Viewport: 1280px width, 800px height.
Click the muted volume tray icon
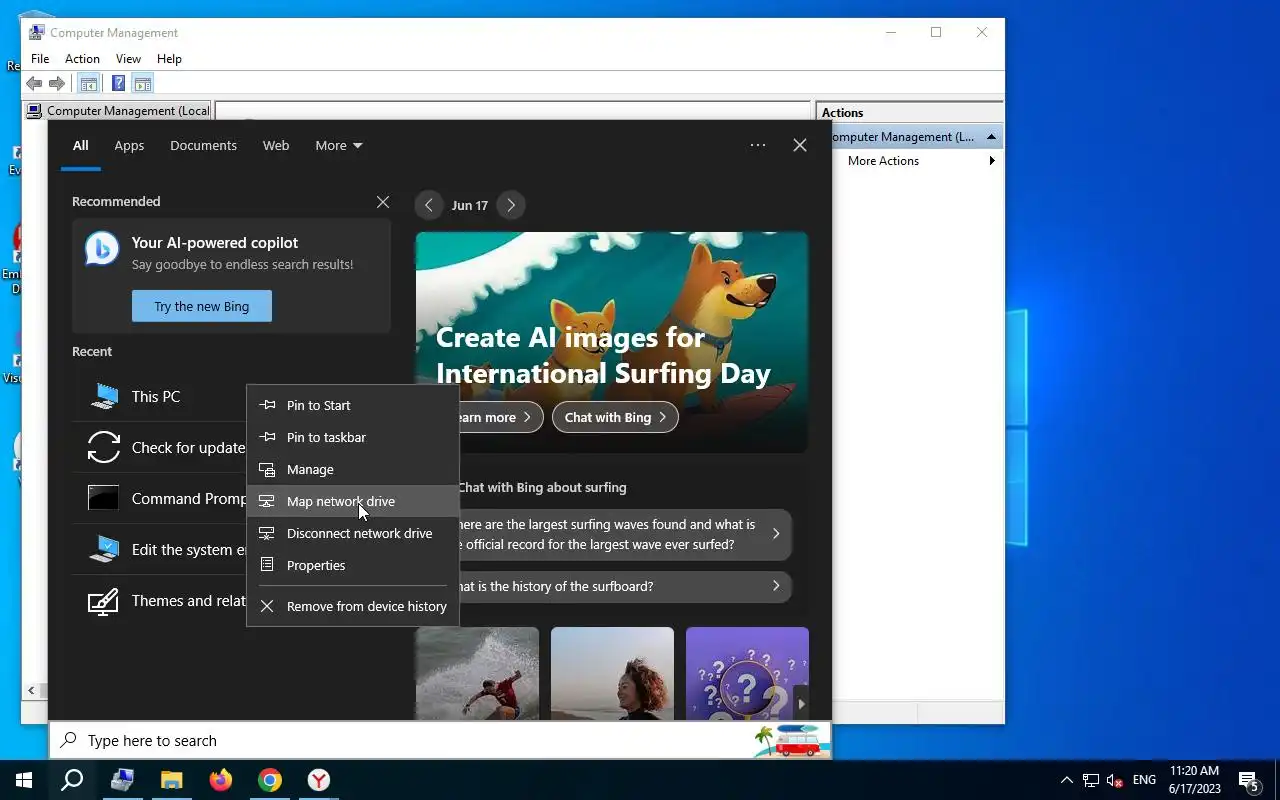pos(1115,780)
